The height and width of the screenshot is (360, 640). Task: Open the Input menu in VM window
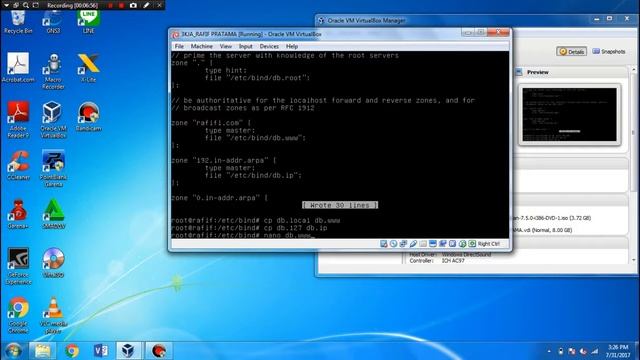246,46
